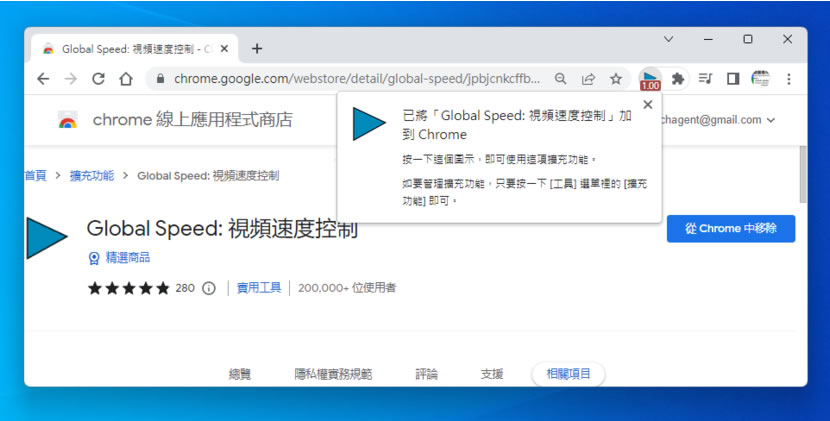Click the profile avatar in toolbar
The height and width of the screenshot is (421, 830).
click(761, 79)
